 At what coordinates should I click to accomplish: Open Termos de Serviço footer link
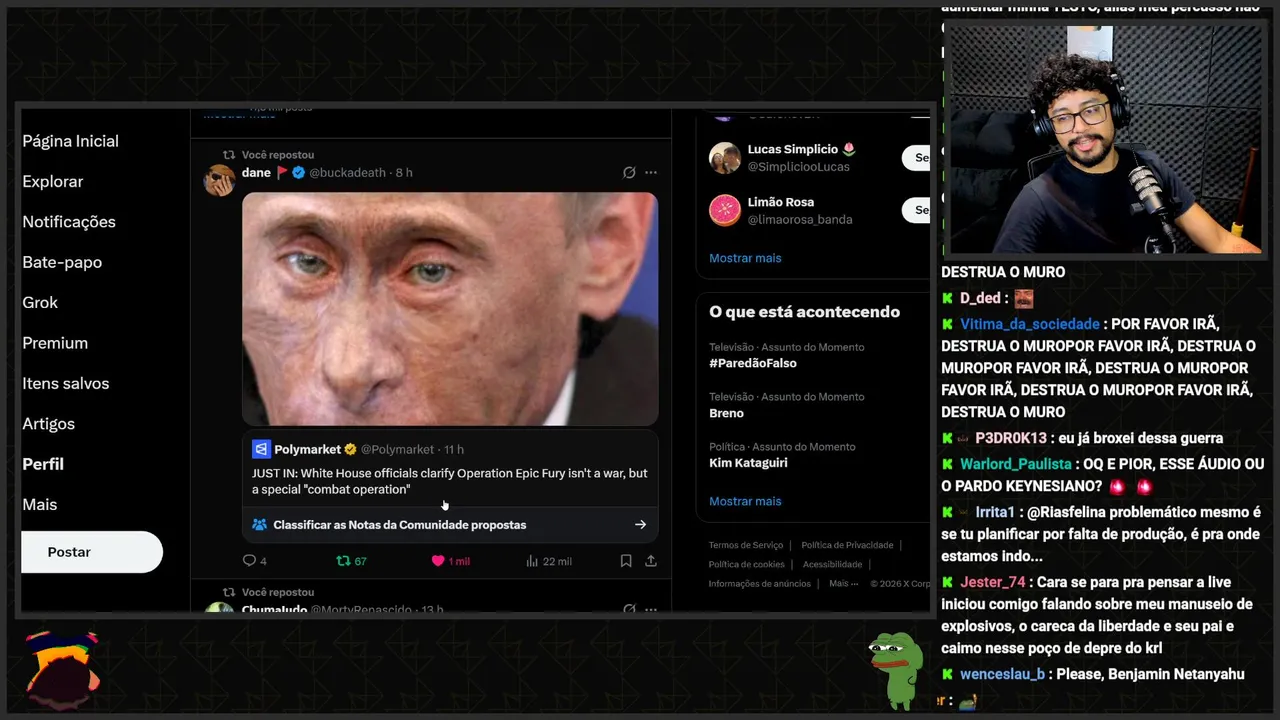click(x=746, y=545)
